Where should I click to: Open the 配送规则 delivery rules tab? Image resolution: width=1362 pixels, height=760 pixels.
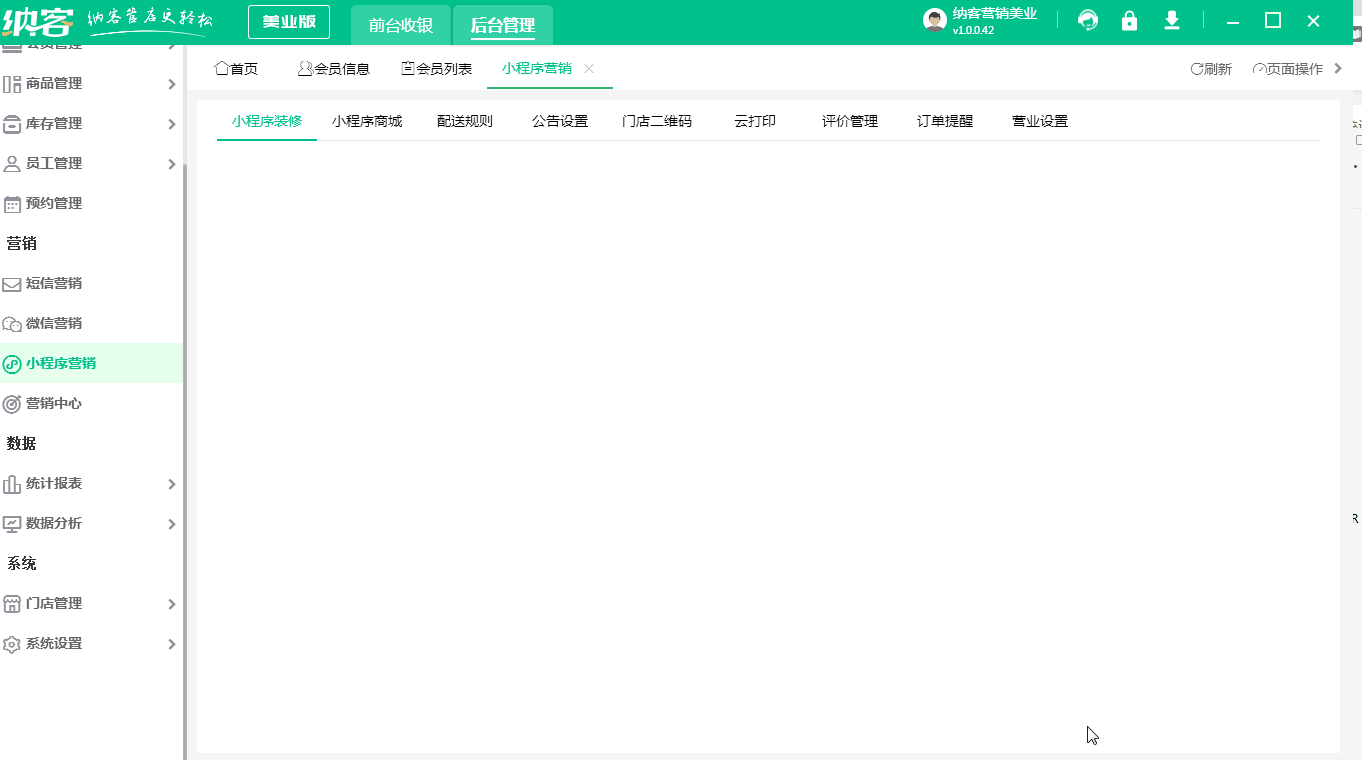(464, 120)
